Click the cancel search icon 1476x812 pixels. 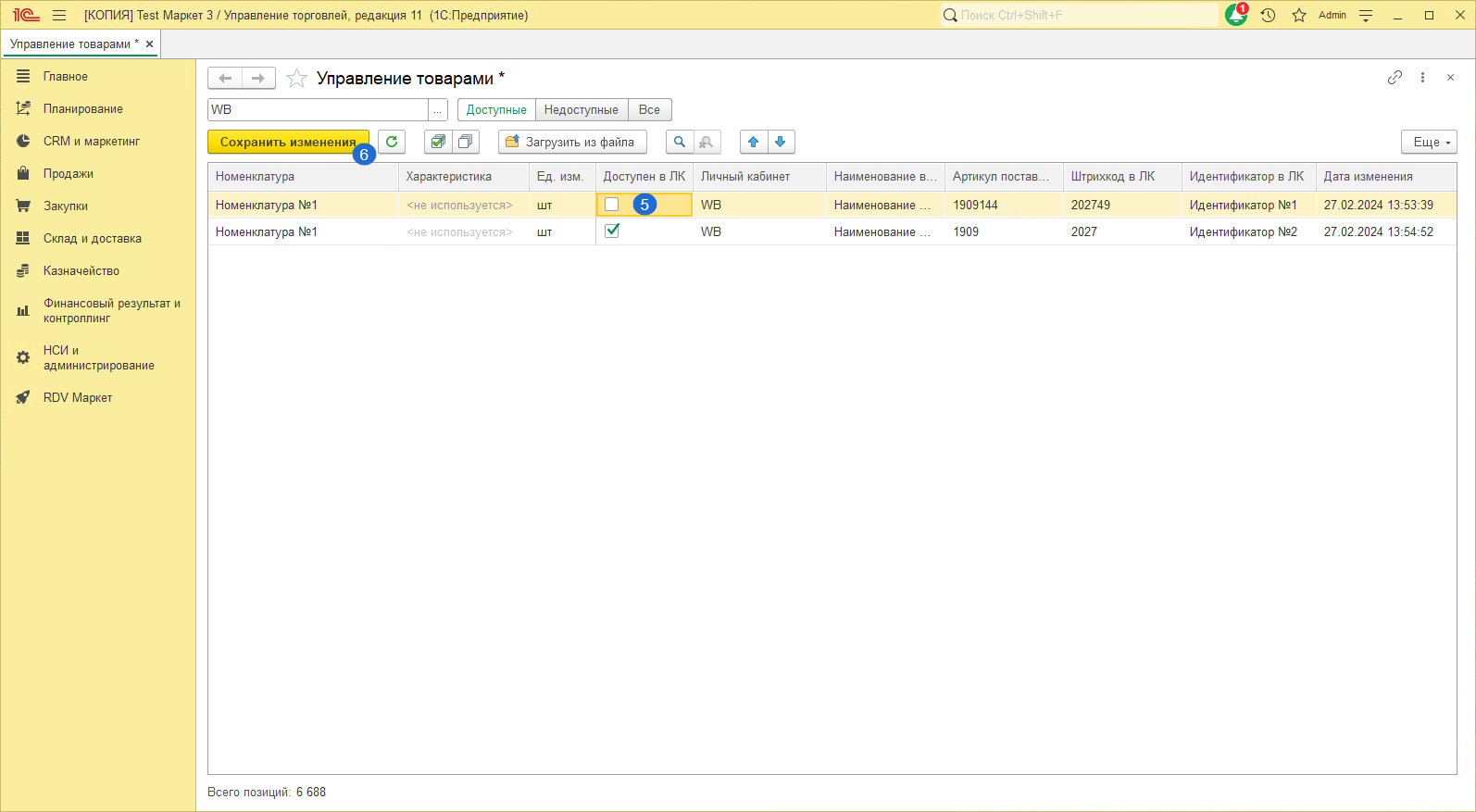click(x=707, y=142)
